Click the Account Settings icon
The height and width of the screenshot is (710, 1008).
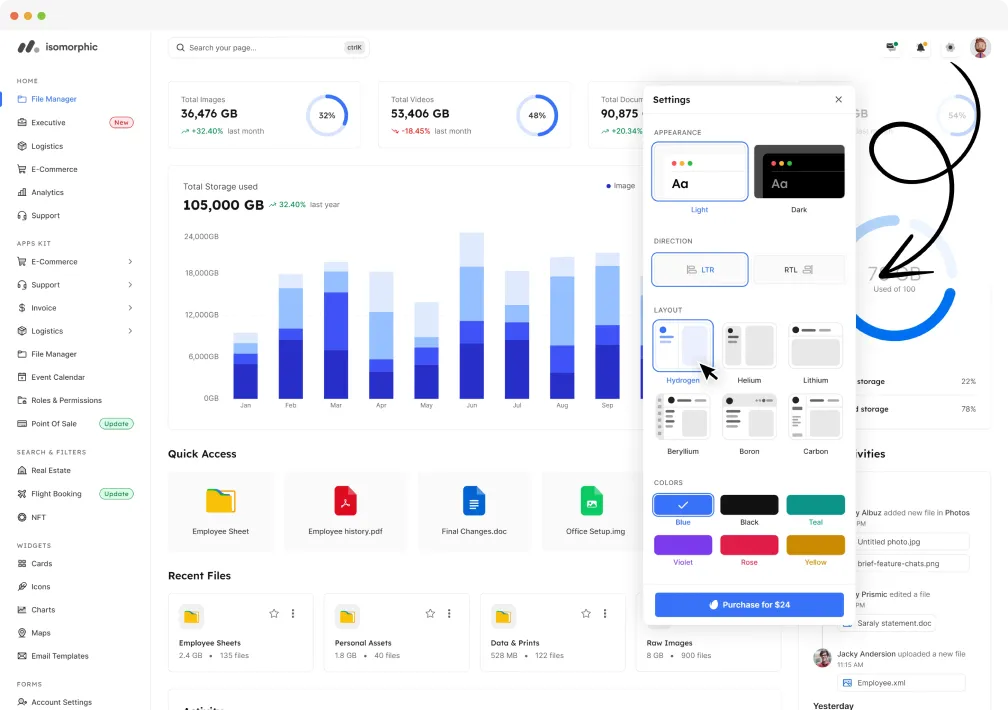(x=22, y=702)
